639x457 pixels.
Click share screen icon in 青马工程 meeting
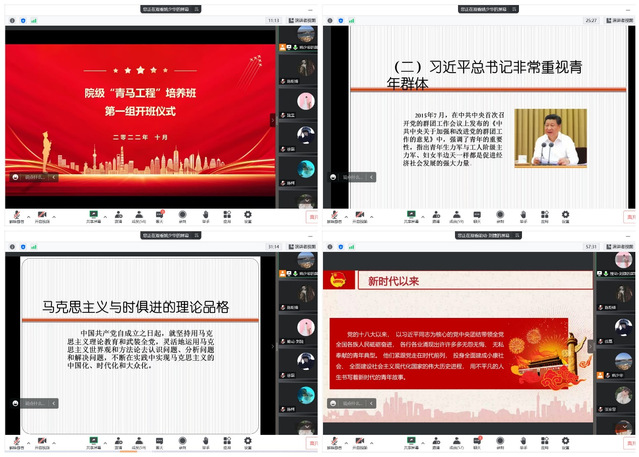[x=93, y=214]
